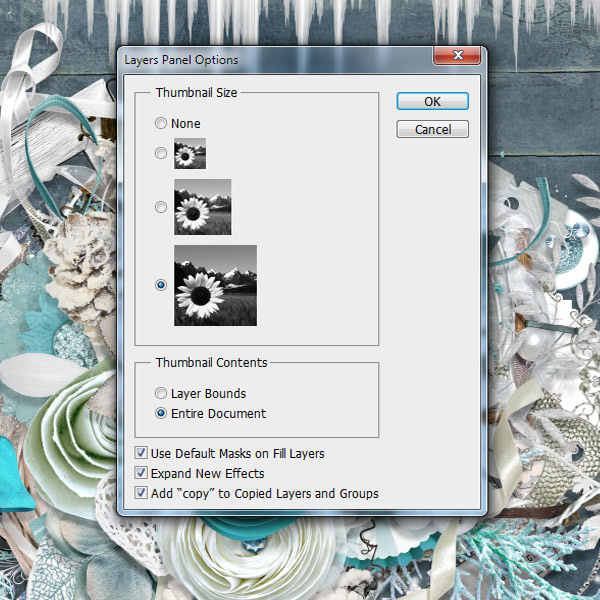Click the "Entire Document" label text
Viewport: 600px width, 600px height.
[218, 413]
